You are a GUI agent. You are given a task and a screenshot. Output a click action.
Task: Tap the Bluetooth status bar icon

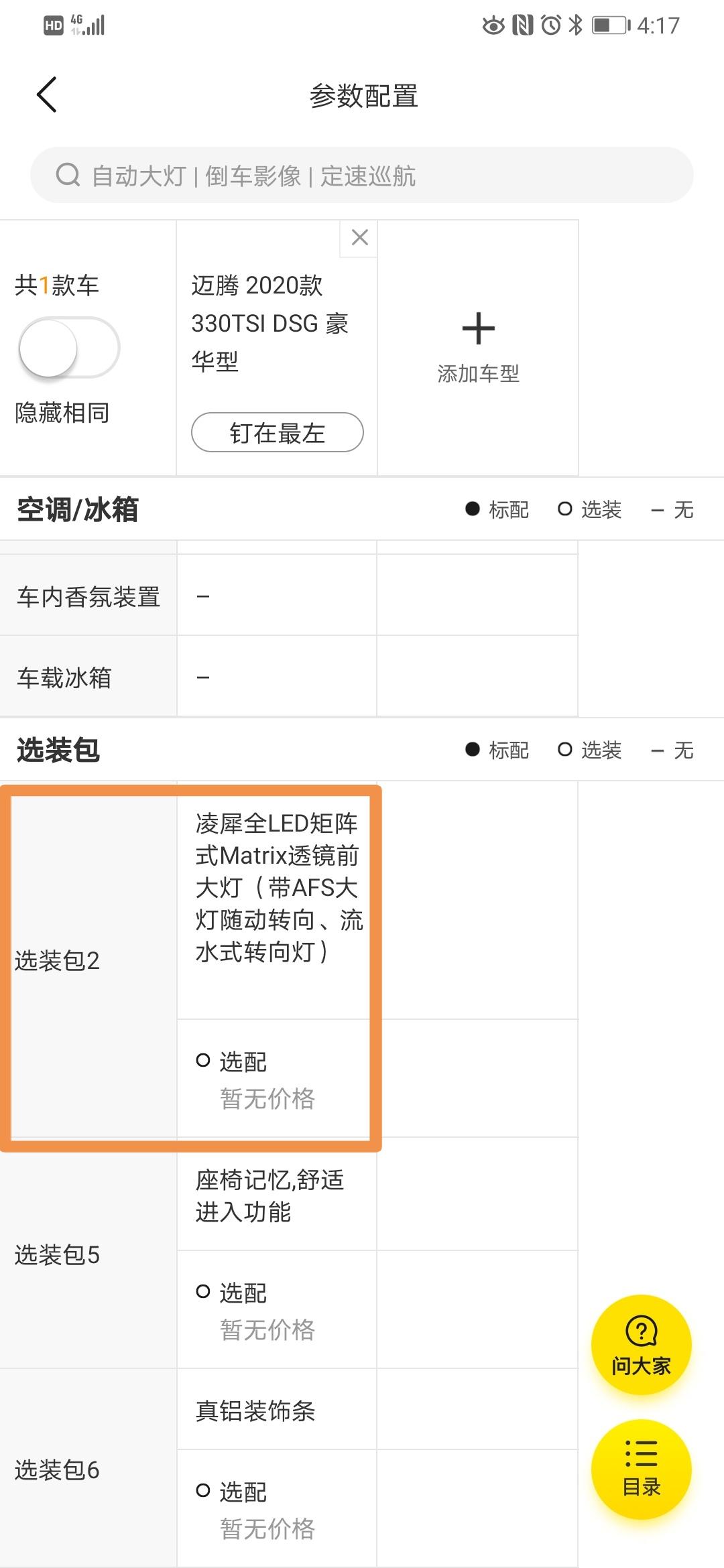coord(575,25)
